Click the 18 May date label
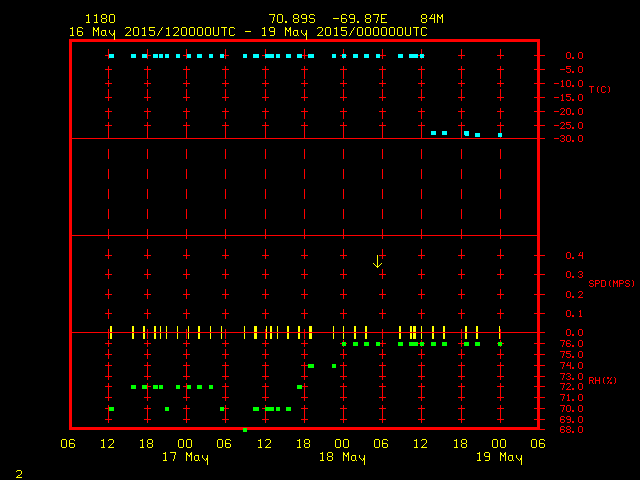 (342, 458)
